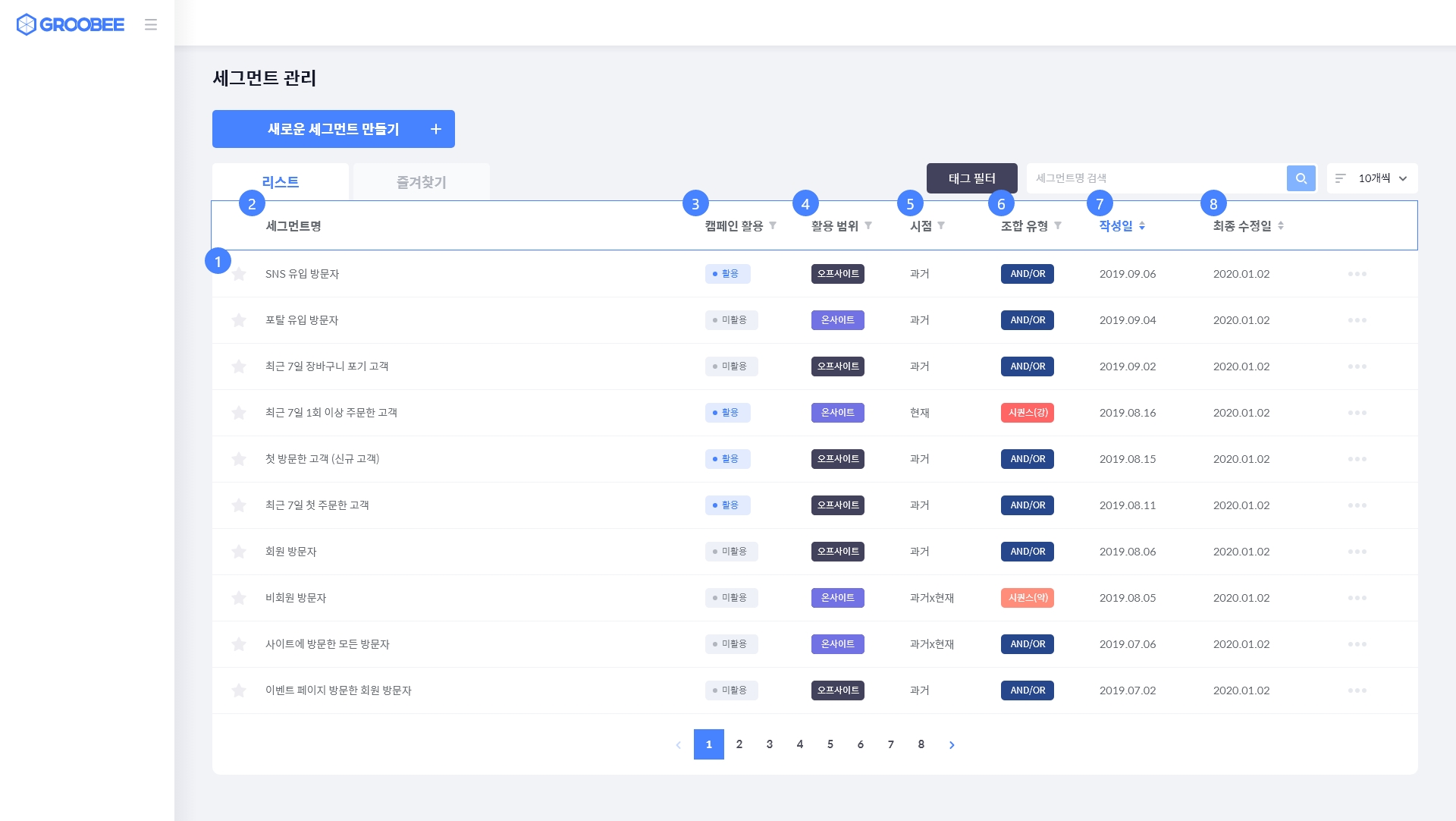The height and width of the screenshot is (821, 1456).
Task: Click the GROOBEE logo
Action: tap(71, 25)
